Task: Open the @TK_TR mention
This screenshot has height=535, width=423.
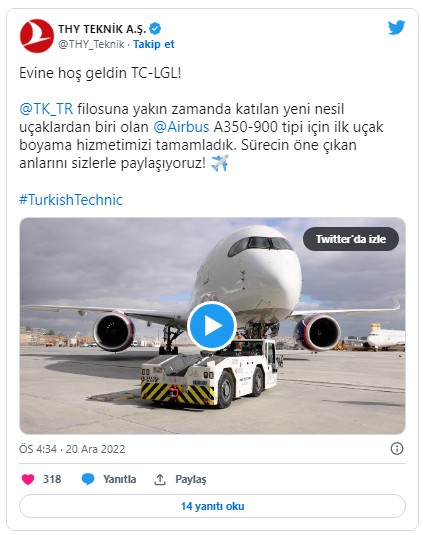Action: pyautogui.click(x=46, y=109)
